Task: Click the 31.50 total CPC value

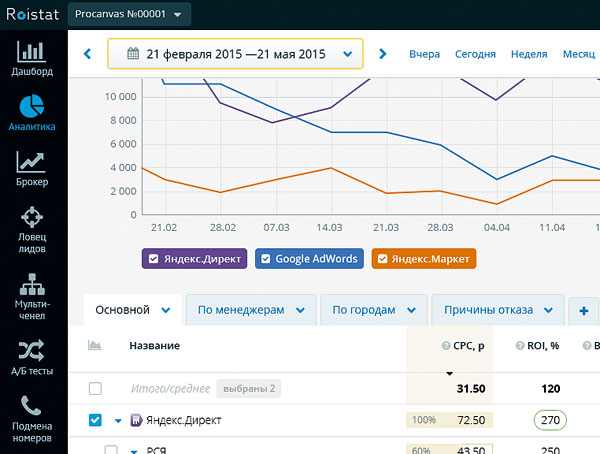Action: click(471, 389)
